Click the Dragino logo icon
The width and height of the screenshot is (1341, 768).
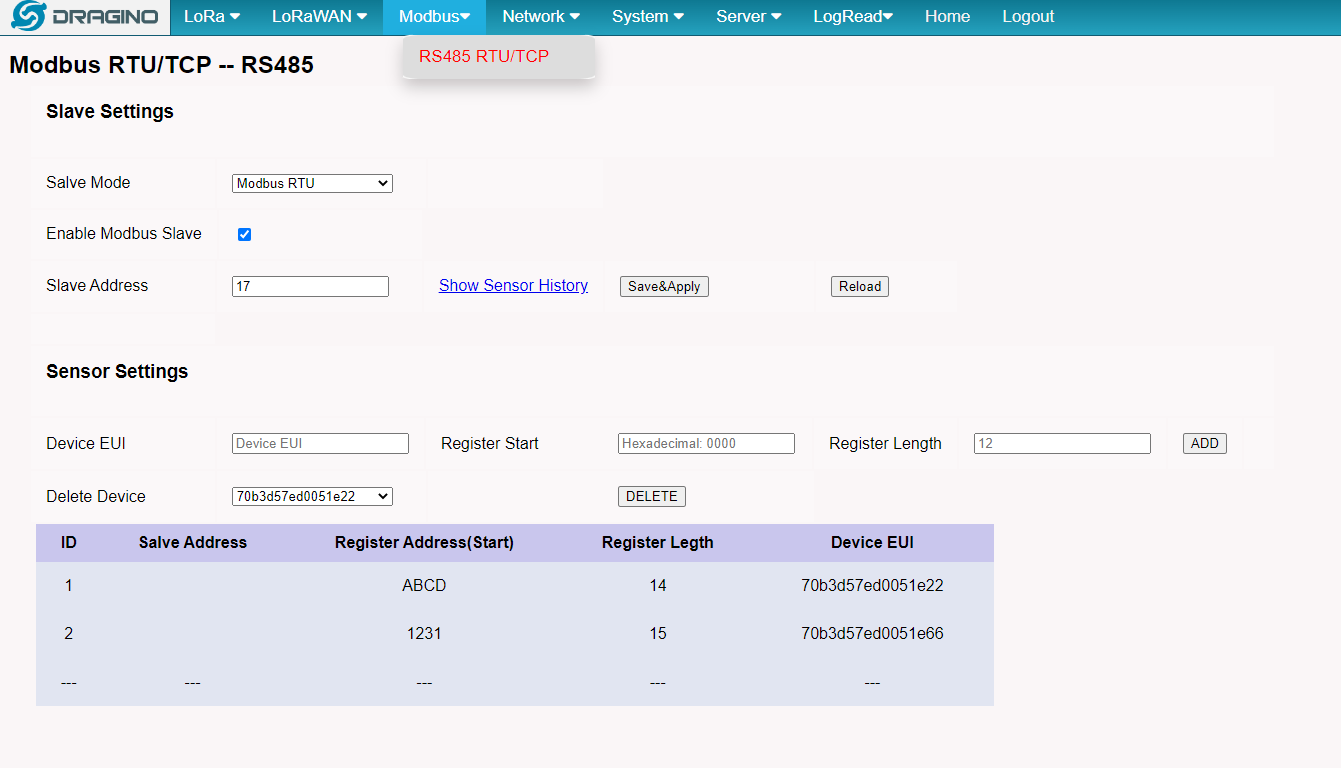[29, 17]
